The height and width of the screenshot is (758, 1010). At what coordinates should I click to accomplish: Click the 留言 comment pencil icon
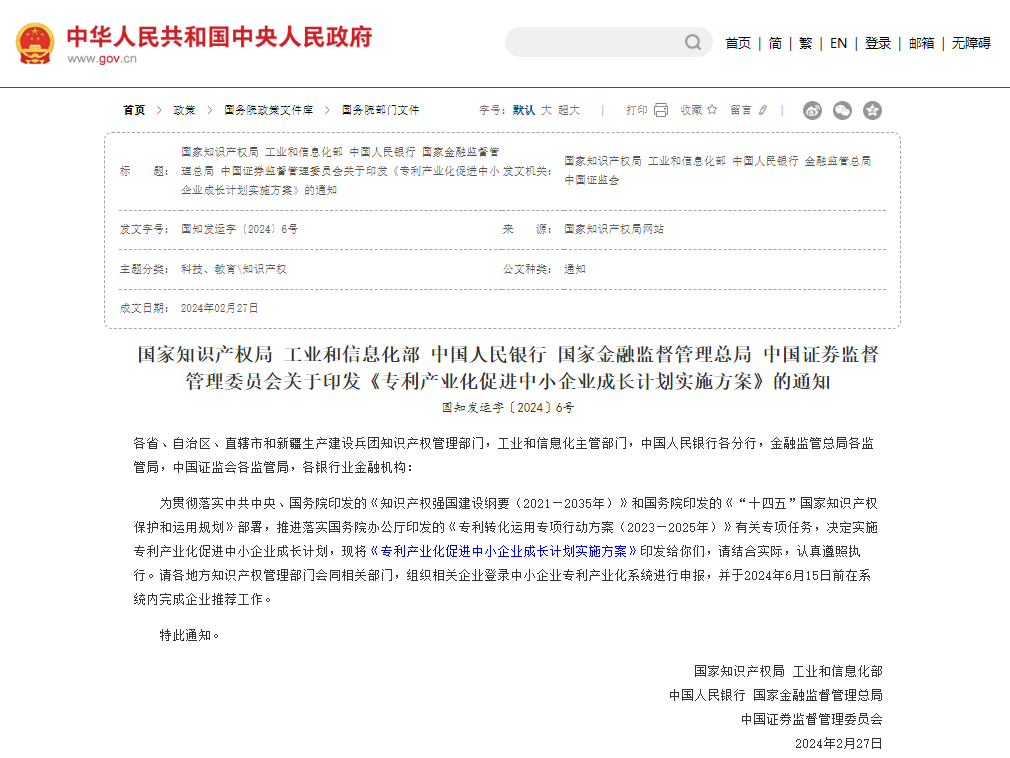762,110
